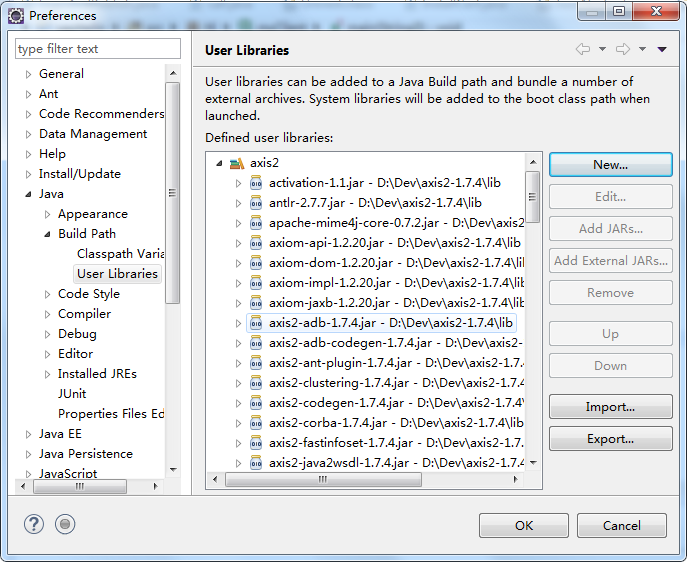Image resolution: width=687 pixels, height=562 pixels.
Task: Click the Add External JARs... button
Action: pyautogui.click(x=610, y=261)
